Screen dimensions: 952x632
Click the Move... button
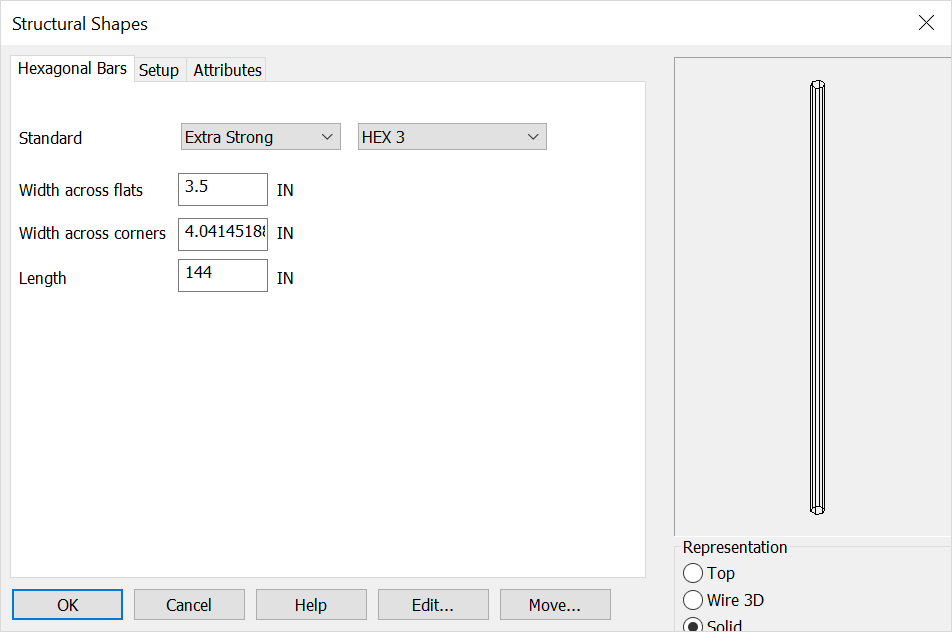(555, 604)
